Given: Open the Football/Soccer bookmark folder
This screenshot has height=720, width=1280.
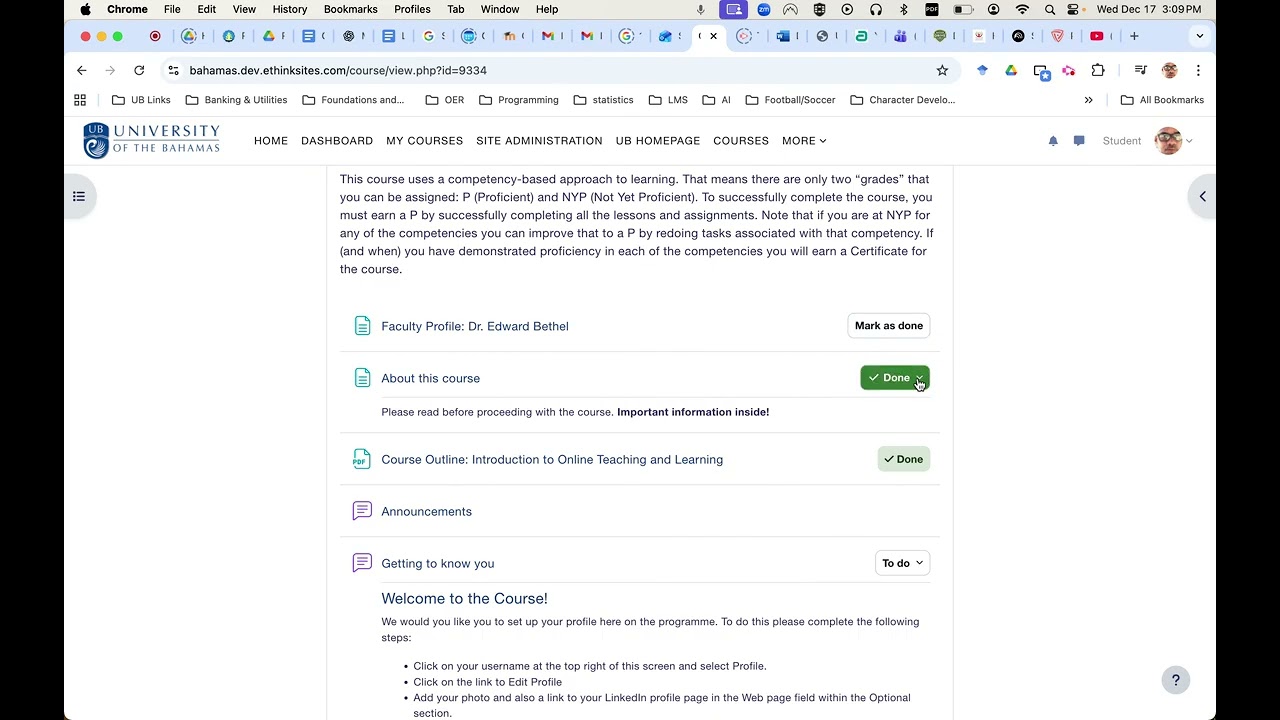Looking at the screenshot, I should [789, 100].
